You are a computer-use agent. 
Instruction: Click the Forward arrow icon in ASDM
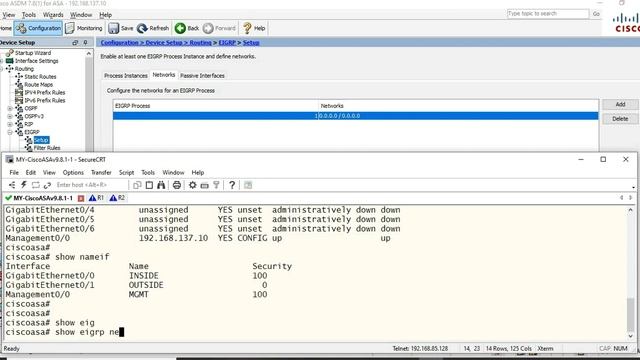(208, 28)
